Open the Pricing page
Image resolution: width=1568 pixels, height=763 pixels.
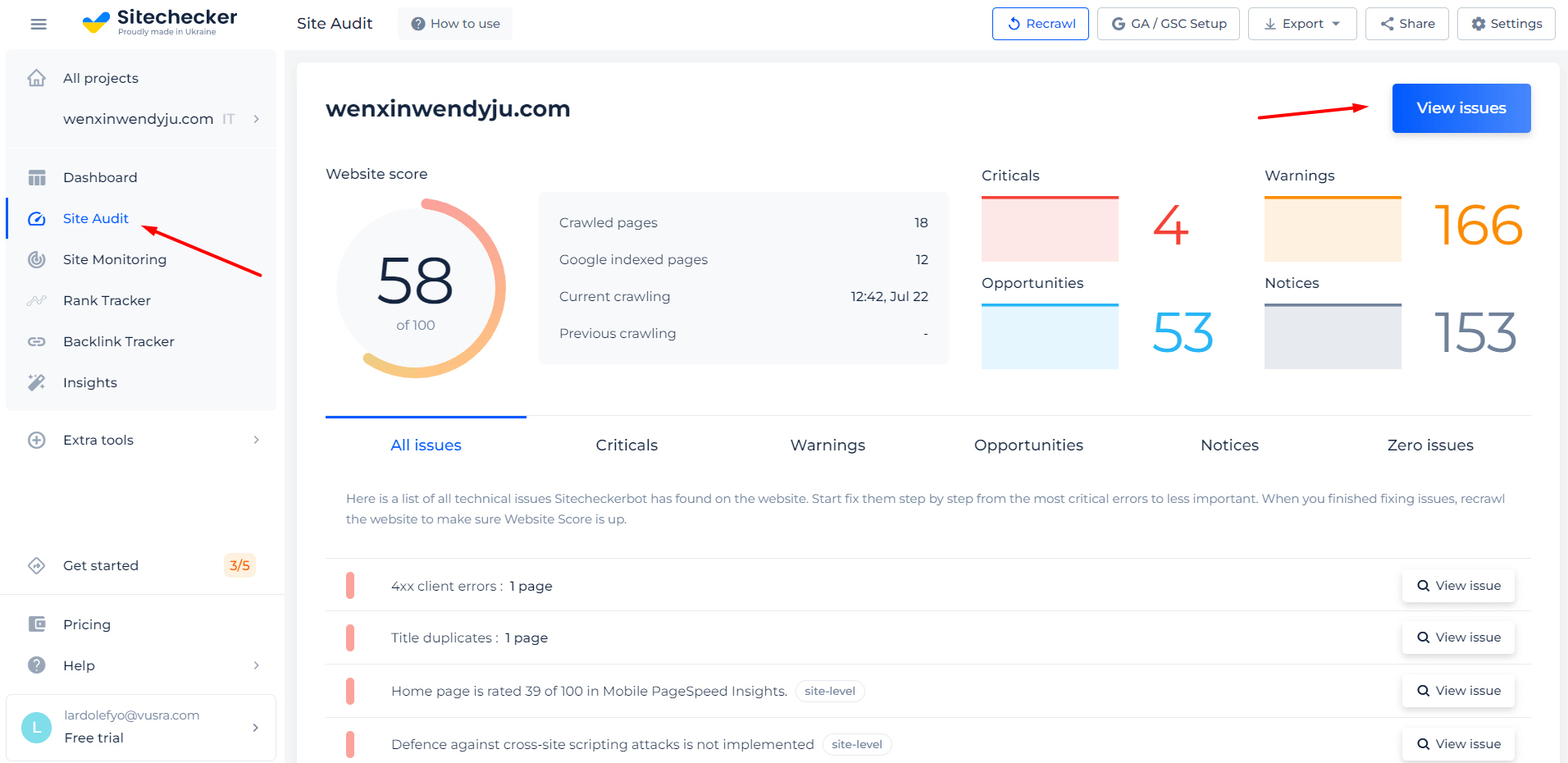[x=87, y=624]
